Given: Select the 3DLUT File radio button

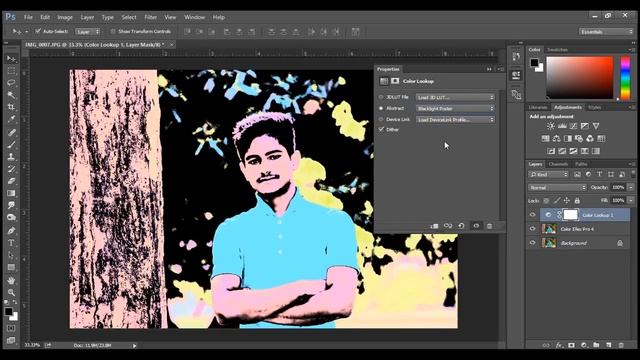Looking at the screenshot, I should click(x=381, y=97).
